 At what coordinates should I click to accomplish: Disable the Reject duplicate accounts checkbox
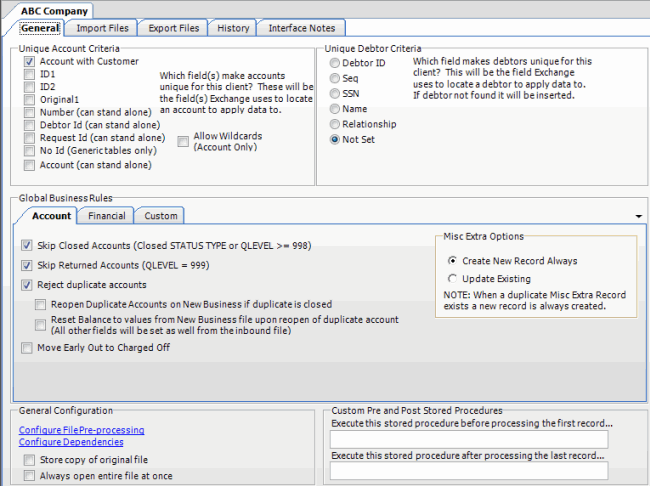click(x=27, y=285)
